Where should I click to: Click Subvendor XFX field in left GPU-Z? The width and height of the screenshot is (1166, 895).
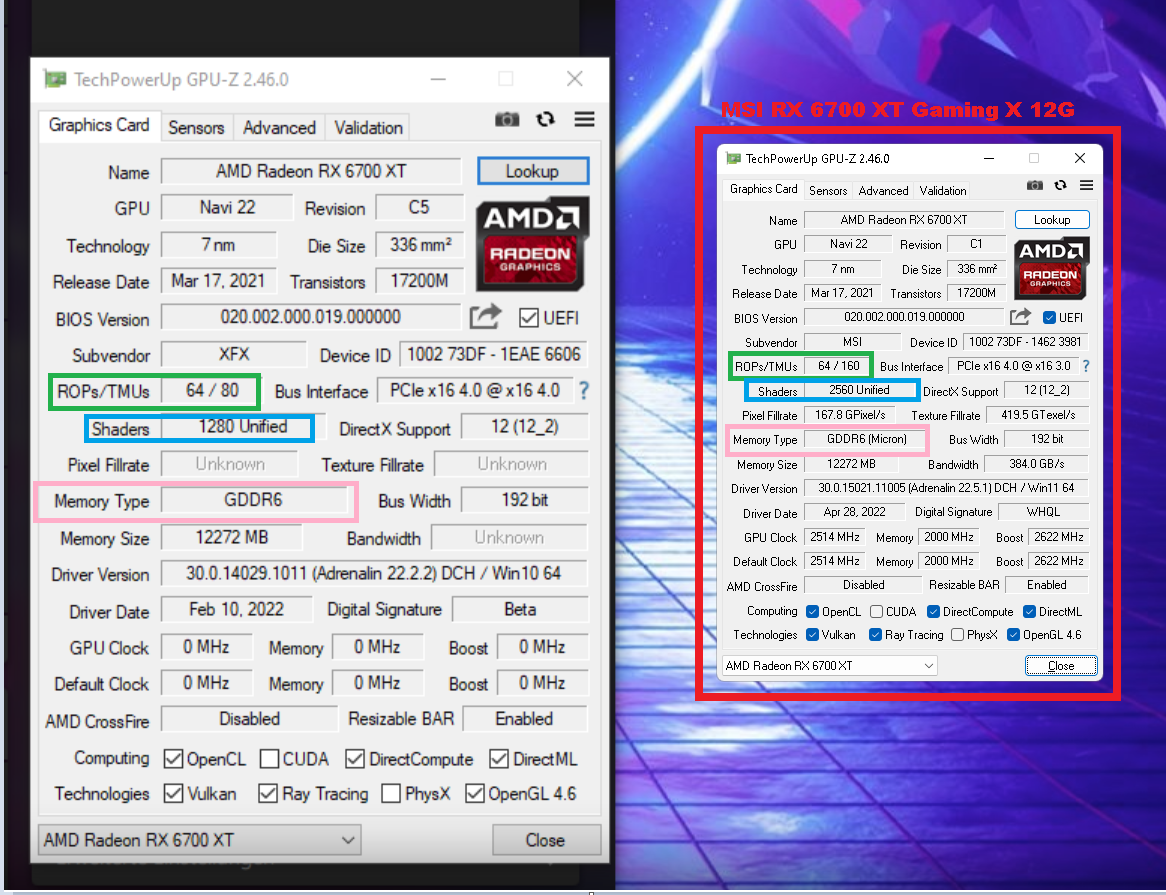(x=233, y=354)
